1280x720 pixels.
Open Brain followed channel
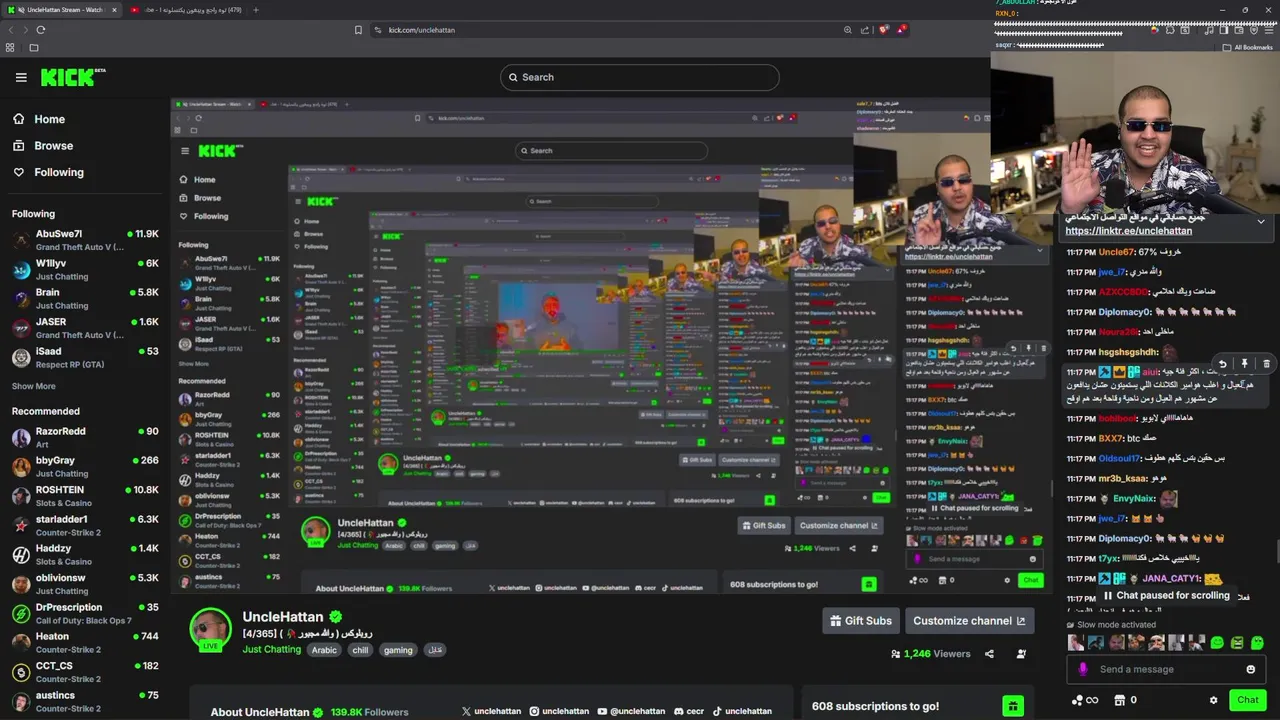pos(85,299)
